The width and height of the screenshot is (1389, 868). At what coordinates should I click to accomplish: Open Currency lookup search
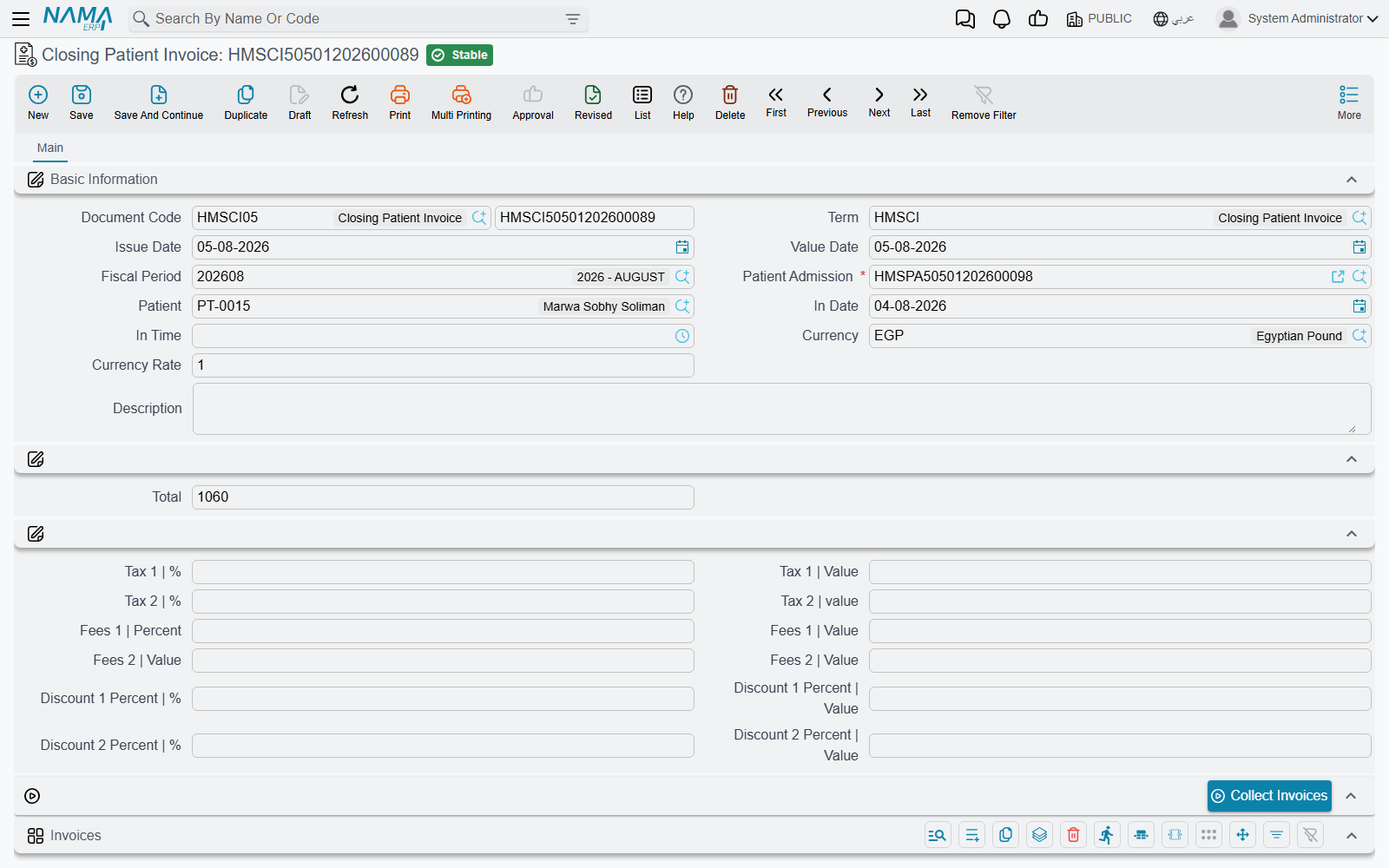[1359, 336]
